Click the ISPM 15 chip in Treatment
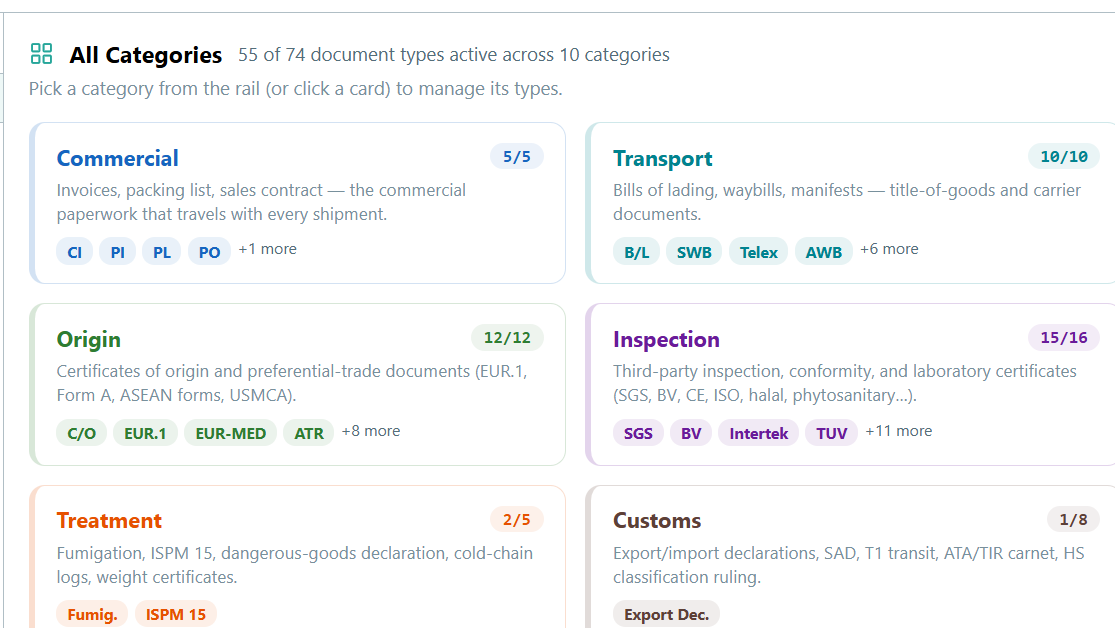 [x=176, y=614]
